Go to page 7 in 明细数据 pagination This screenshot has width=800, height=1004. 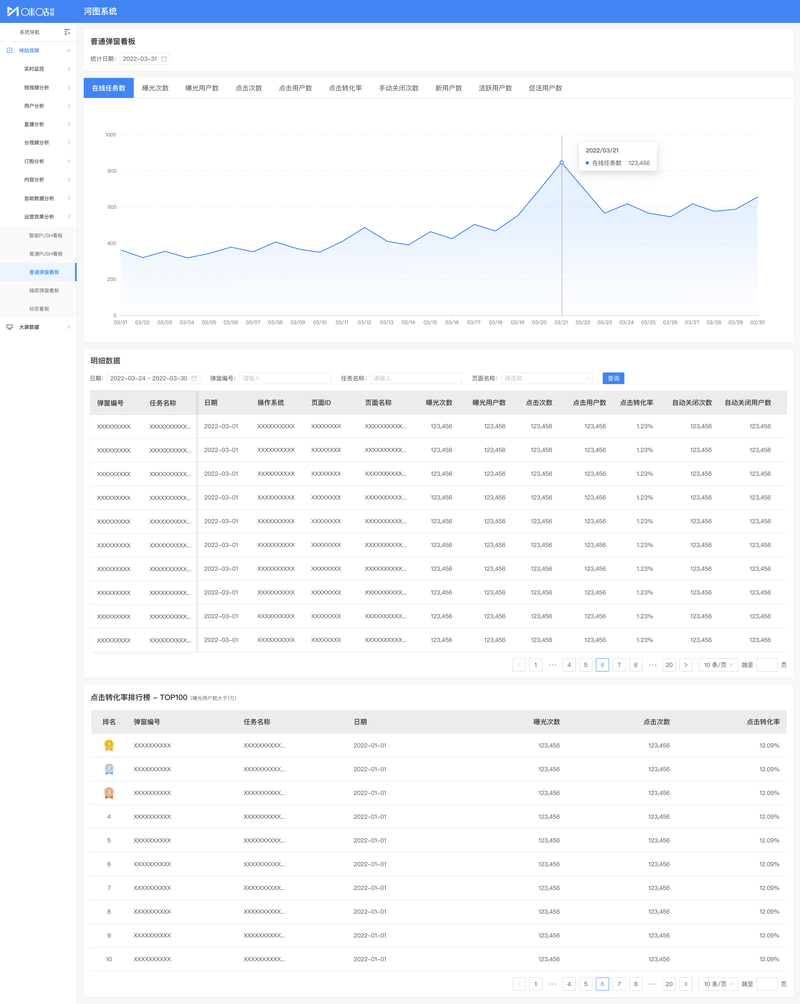pos(619,665)
